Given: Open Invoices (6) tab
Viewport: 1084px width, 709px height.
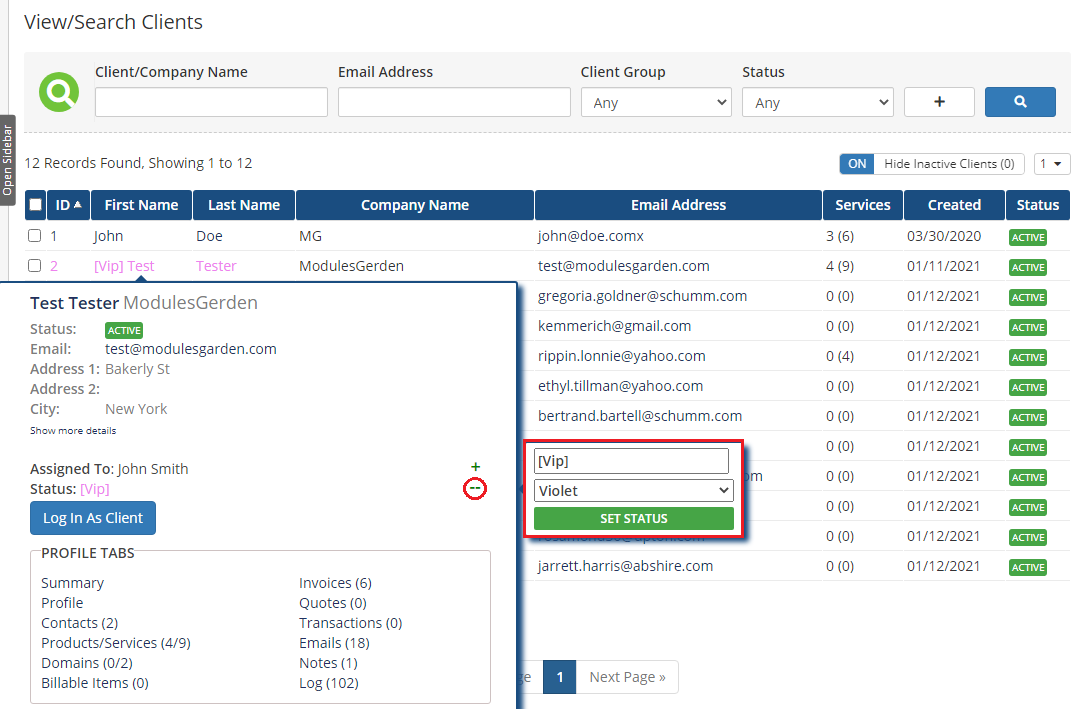Looking at the screenshot, I should pyautogui.click(x=335, y=583).
